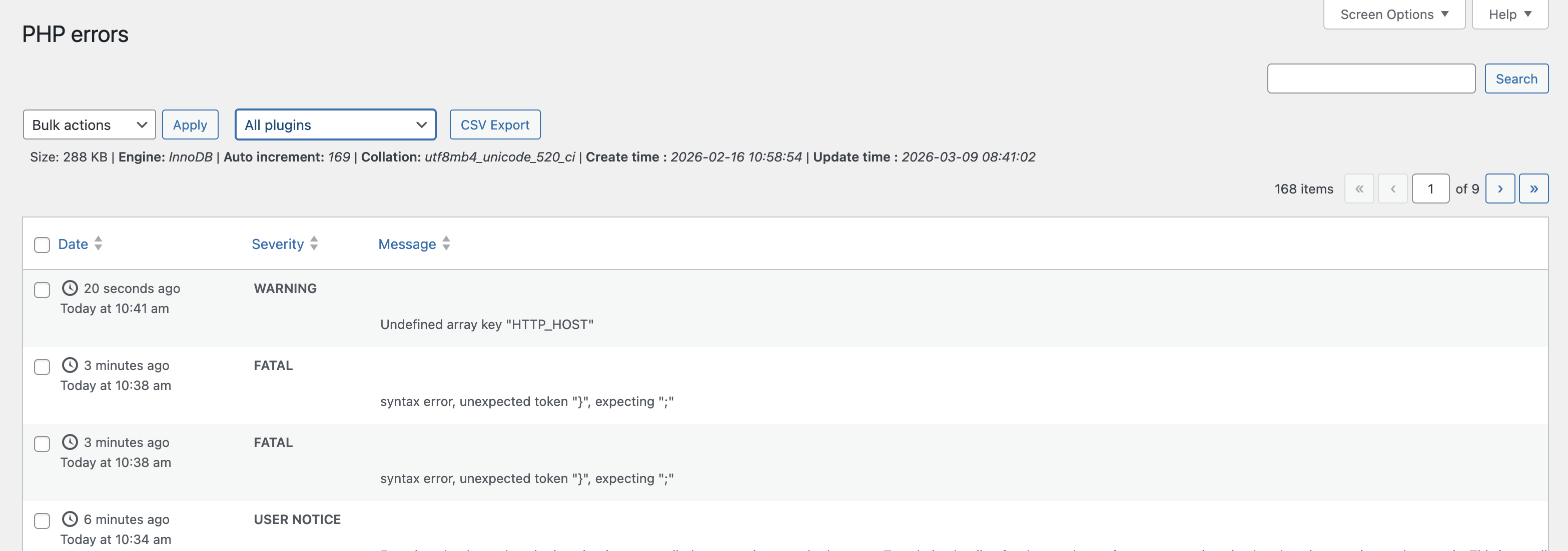Sort table by Severity column
1568x551 pixels.
pos(278,244)
